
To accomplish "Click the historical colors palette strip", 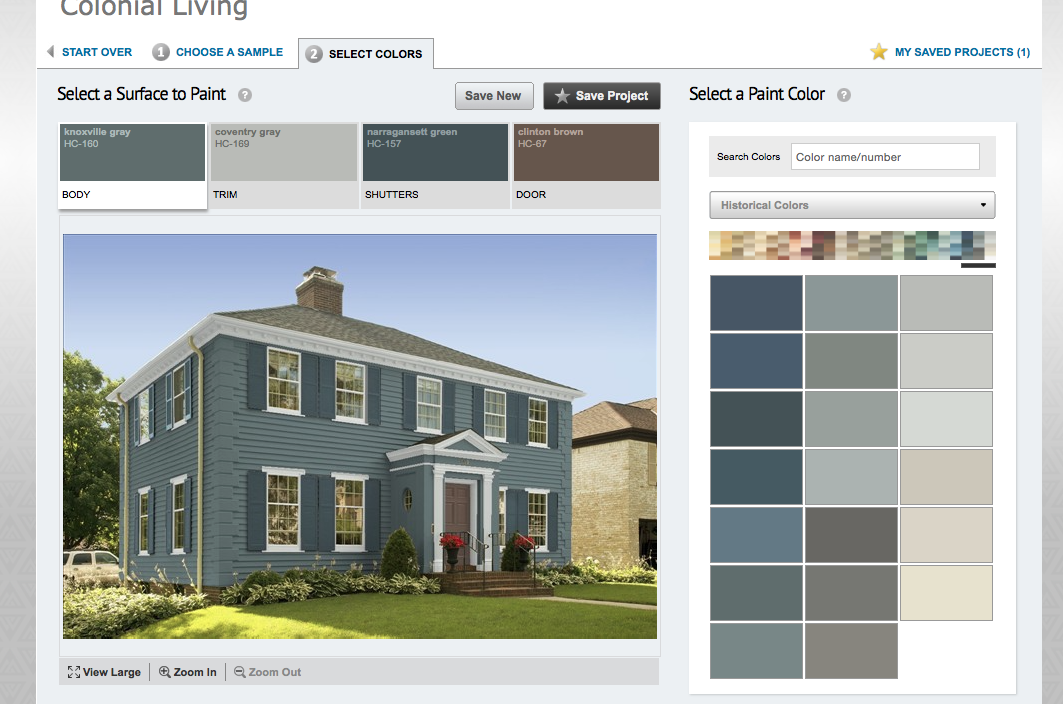I will (x=852, y=246).
